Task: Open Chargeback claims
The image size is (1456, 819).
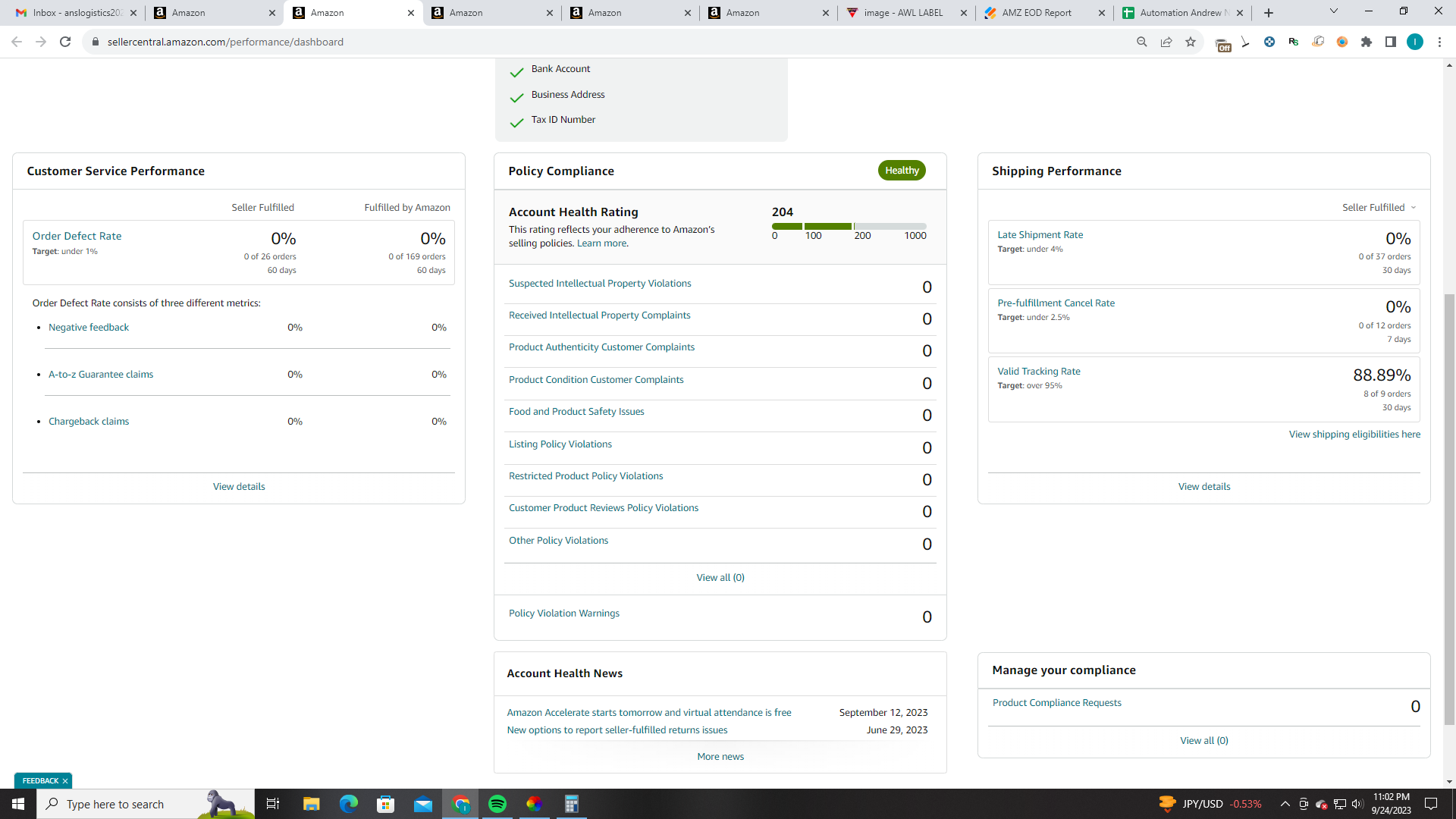Action: [x=89, y=421]
